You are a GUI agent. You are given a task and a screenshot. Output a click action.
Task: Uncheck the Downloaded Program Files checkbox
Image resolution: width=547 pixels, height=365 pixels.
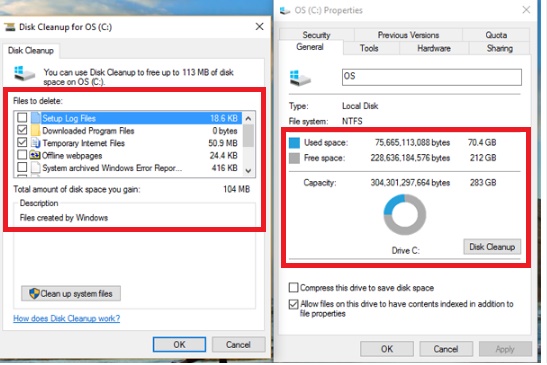click(22, 130)
